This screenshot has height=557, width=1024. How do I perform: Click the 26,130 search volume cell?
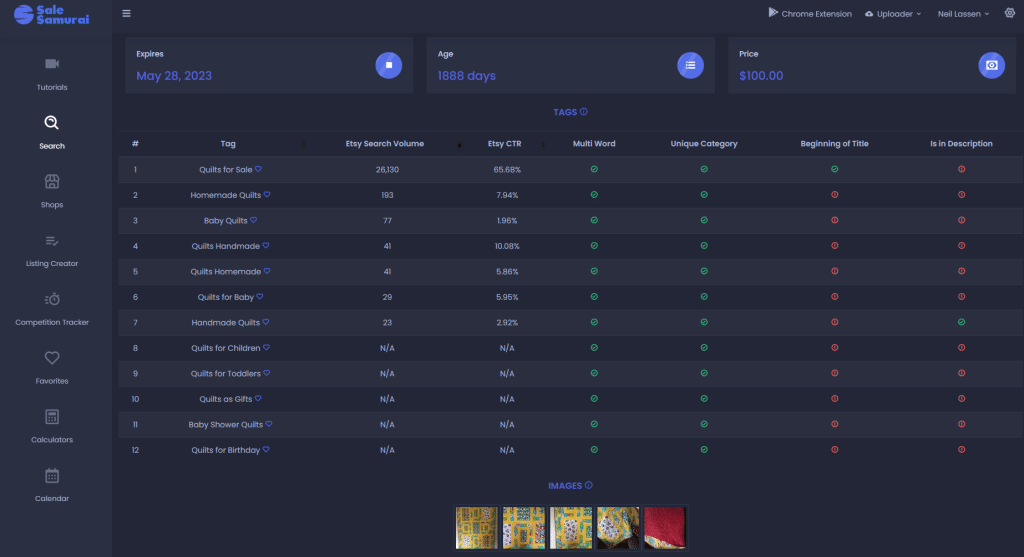coord(387,170)
